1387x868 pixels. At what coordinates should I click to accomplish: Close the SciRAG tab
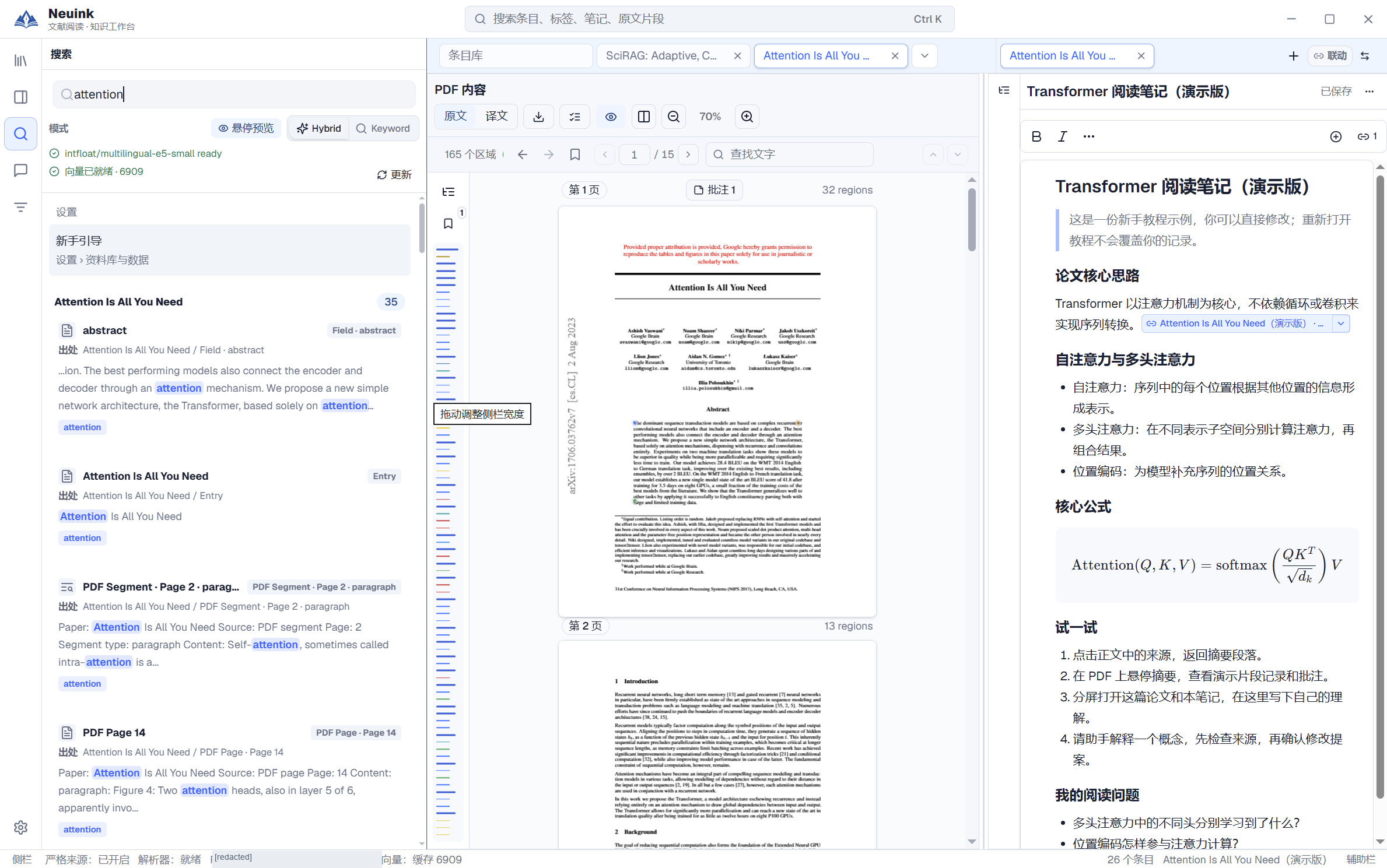(x=737, y=56)
